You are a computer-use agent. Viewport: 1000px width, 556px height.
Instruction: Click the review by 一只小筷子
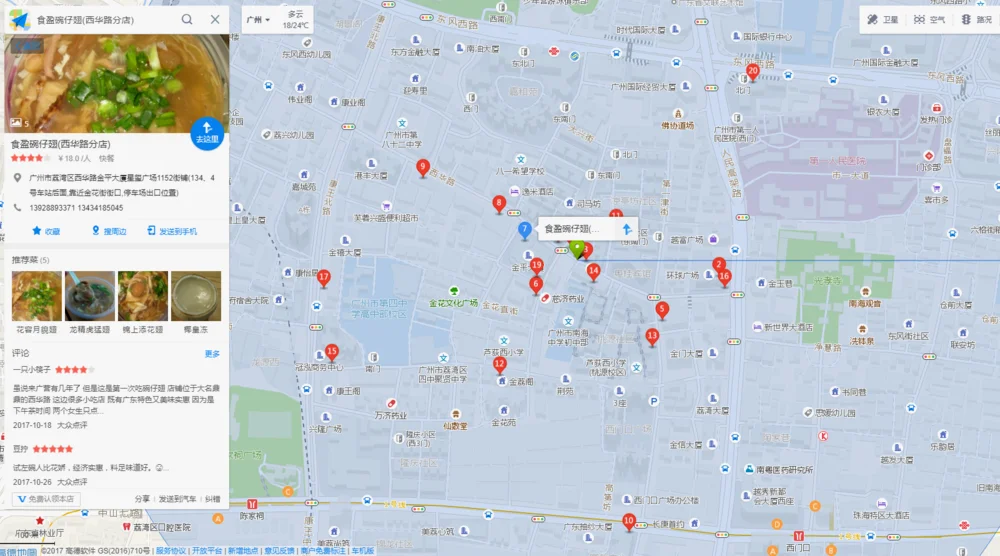coord(117,397)
